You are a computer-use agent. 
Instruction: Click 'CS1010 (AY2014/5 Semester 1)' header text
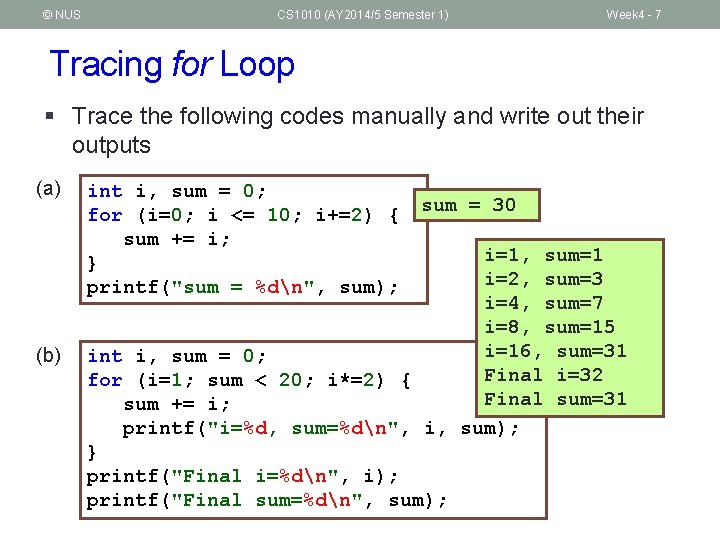363,15
